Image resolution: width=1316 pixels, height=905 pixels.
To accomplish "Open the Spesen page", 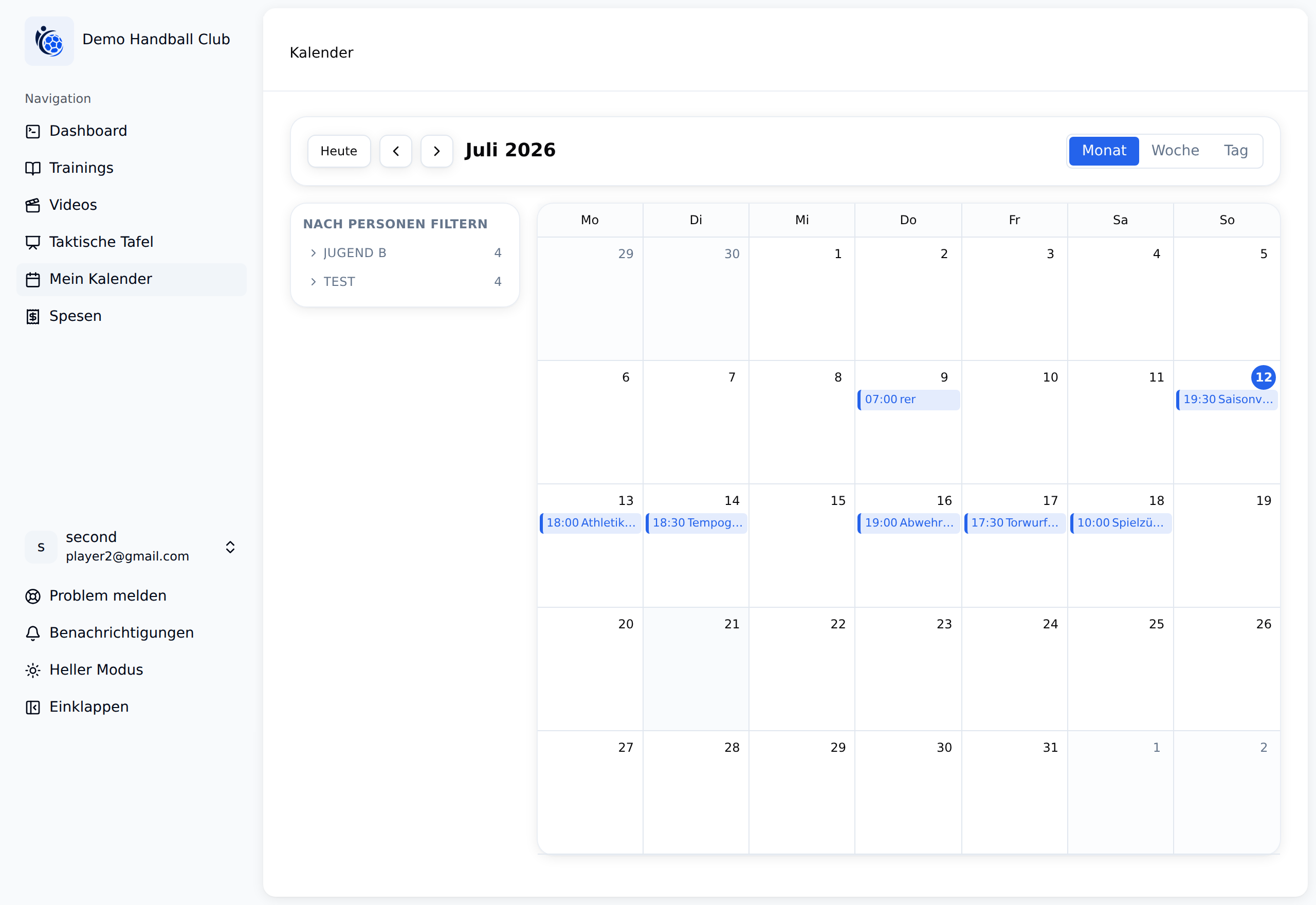I will click(132, 316).
